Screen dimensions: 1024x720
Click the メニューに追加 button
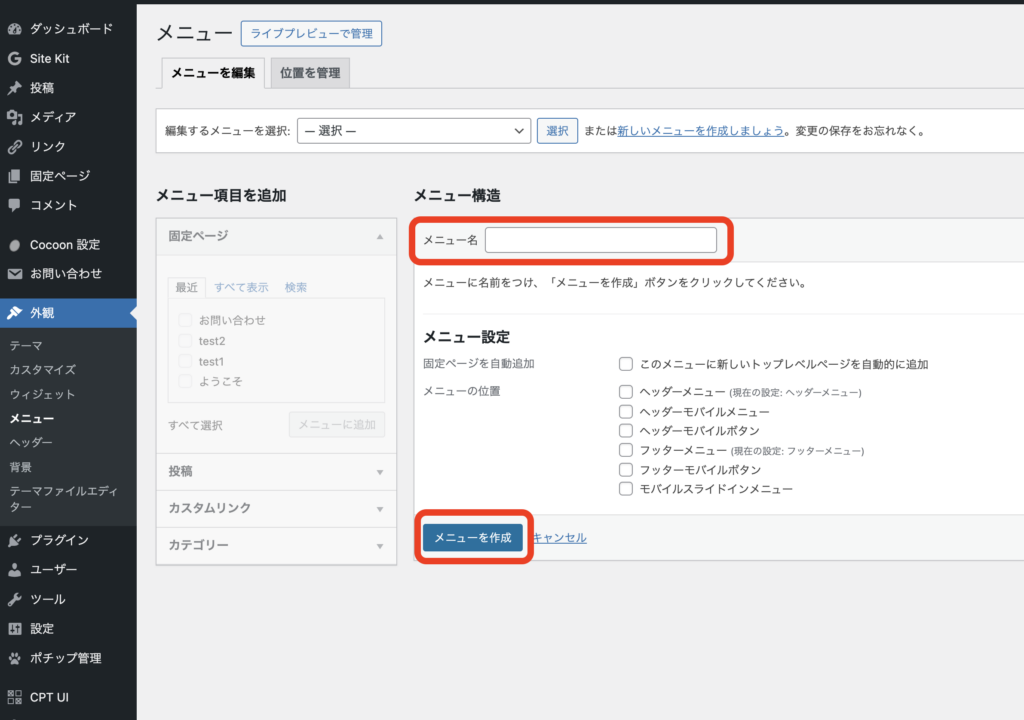[x=337, y=425]
